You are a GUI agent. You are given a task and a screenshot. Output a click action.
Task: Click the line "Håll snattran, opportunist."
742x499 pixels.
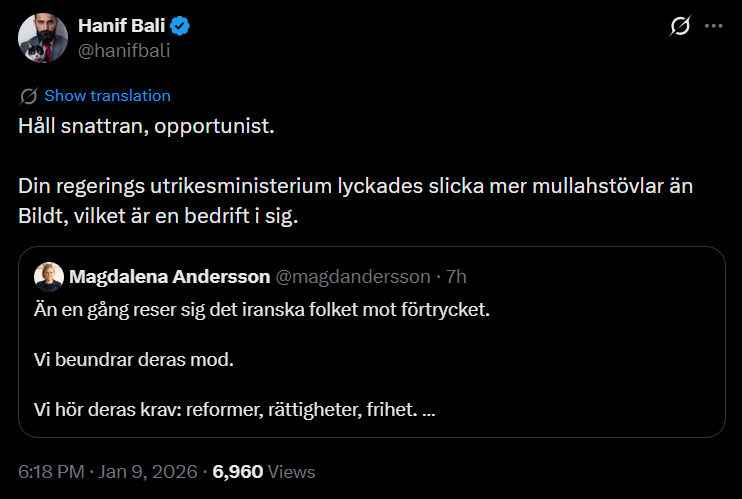(146, 126)
